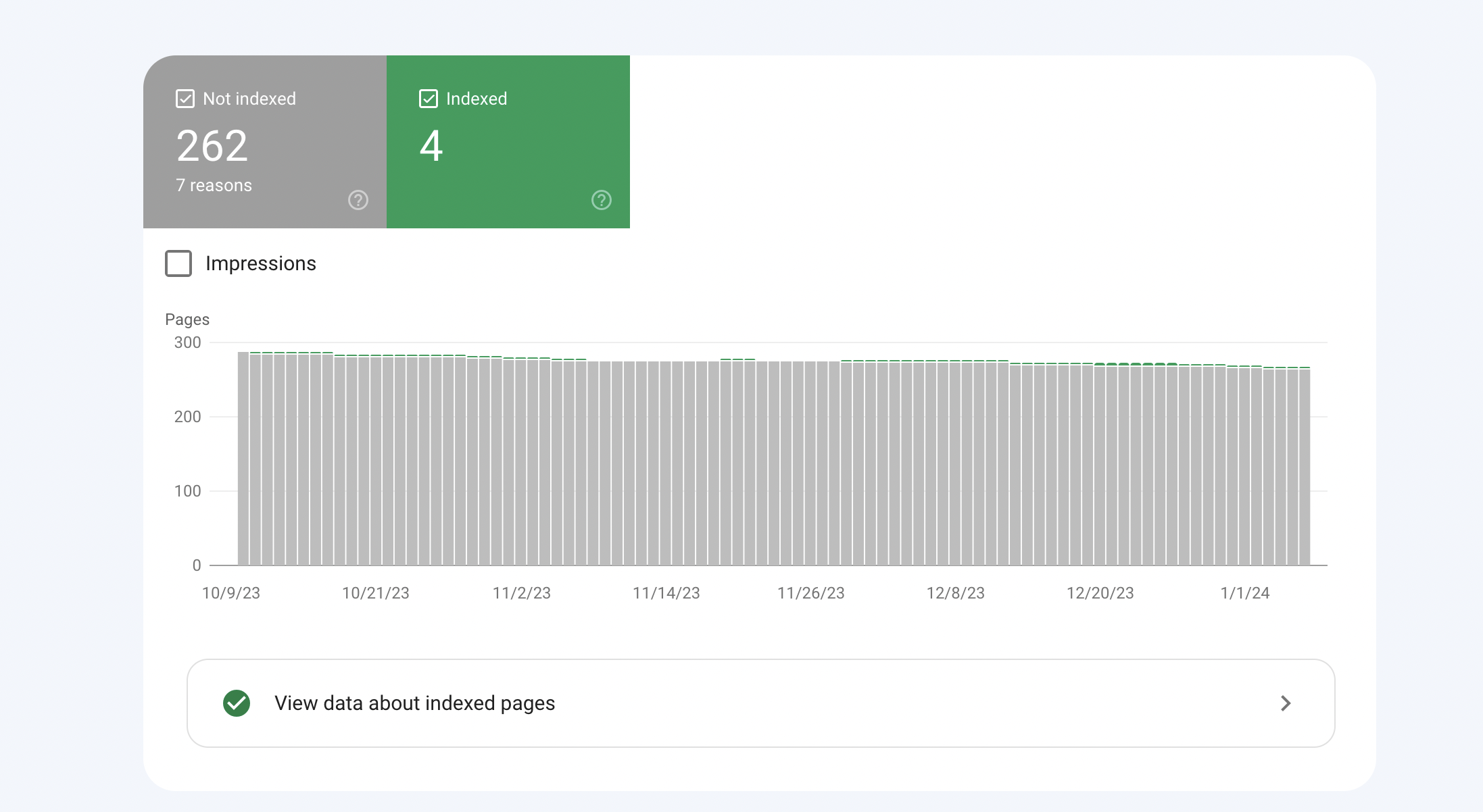The width and height of the screenshot is (1483, 812).
Task: Click help icon in Indexed card
Action: [601, 200]
